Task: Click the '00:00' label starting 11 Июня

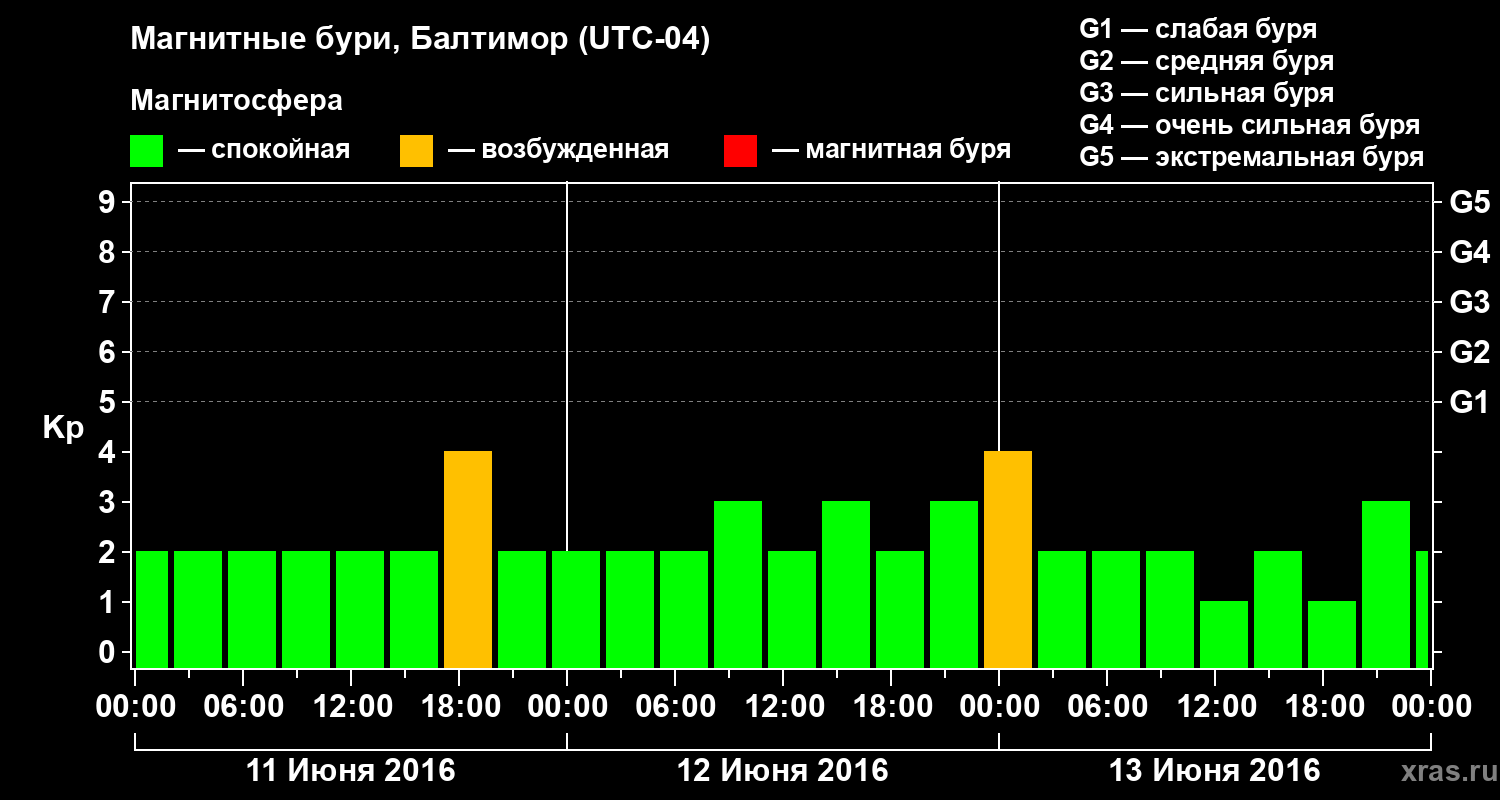Action: tap(135, 707)
